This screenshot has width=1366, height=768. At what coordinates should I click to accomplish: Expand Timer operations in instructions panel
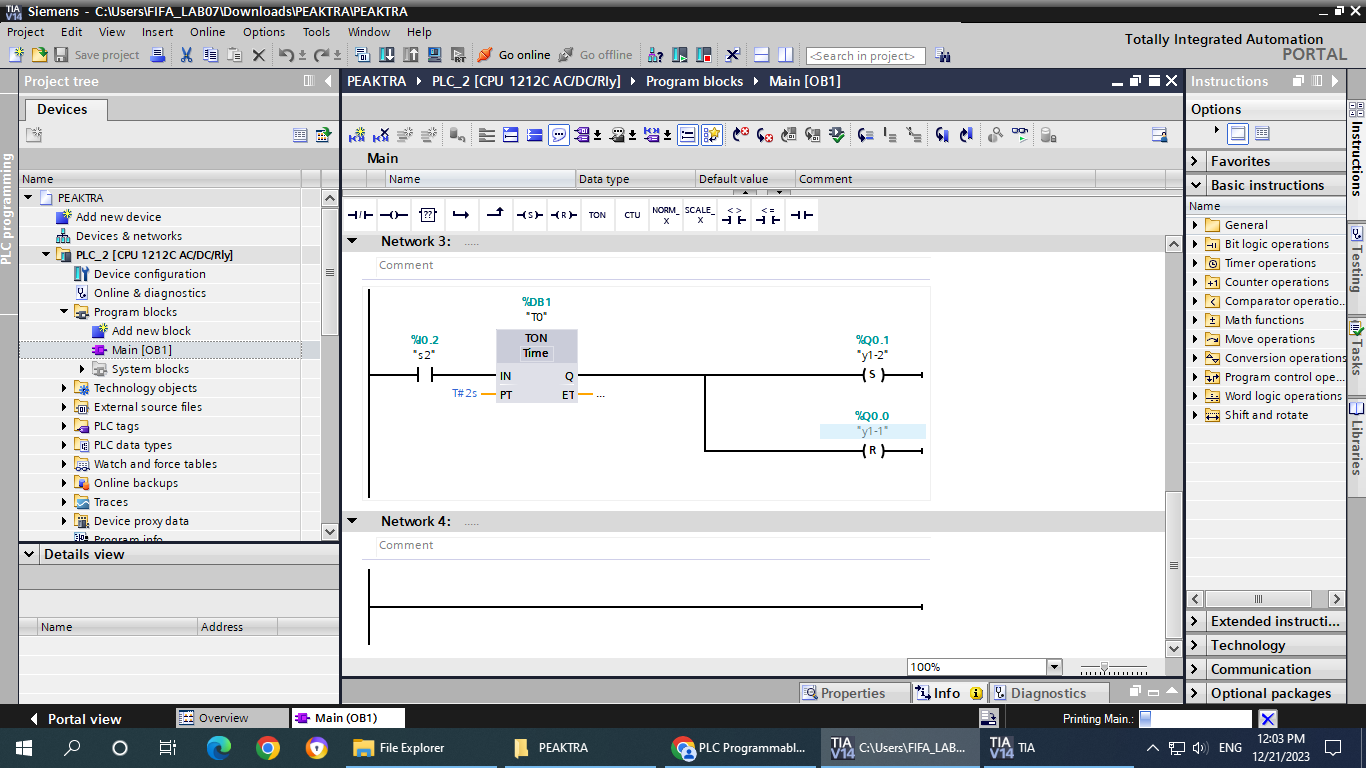[x=1195, y=263]
